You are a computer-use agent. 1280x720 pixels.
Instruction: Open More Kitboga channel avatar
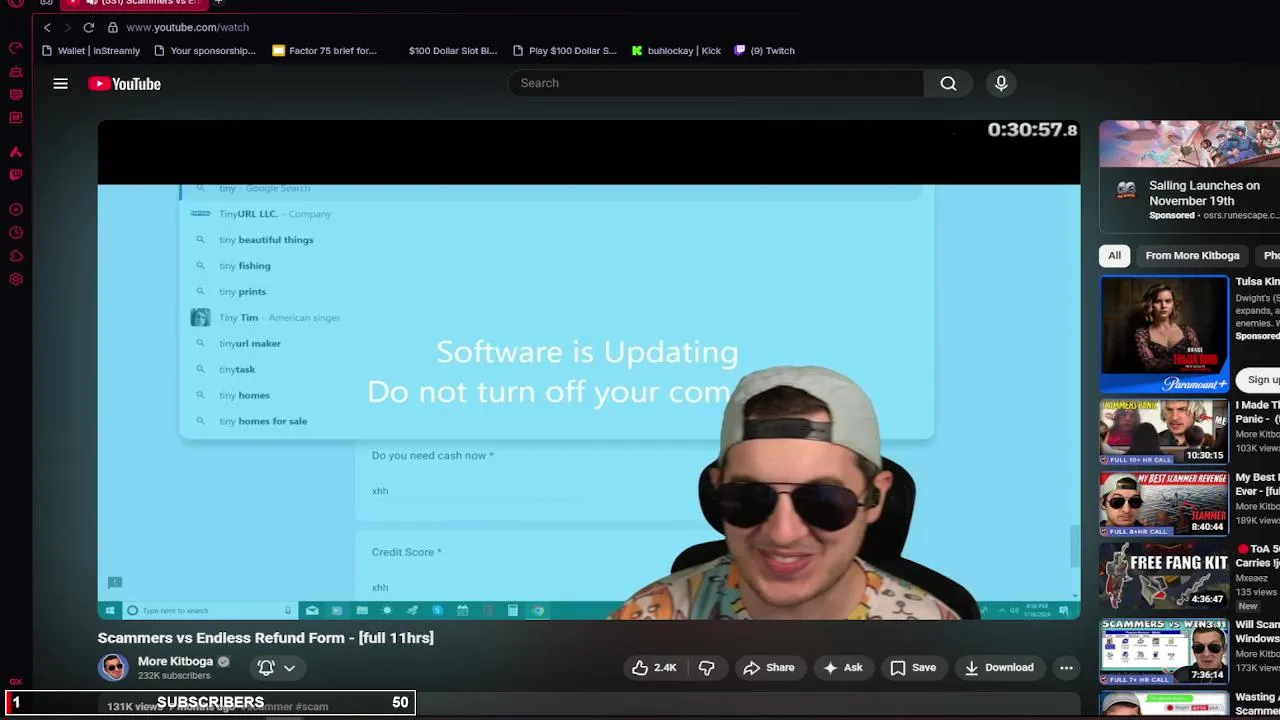tap(113, 667)
